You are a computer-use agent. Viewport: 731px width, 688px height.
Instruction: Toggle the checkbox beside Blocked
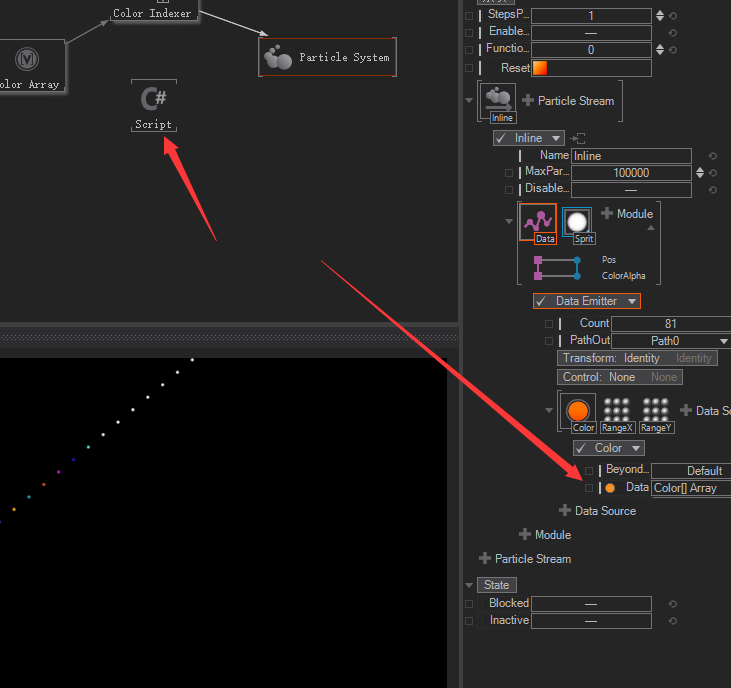469,604
